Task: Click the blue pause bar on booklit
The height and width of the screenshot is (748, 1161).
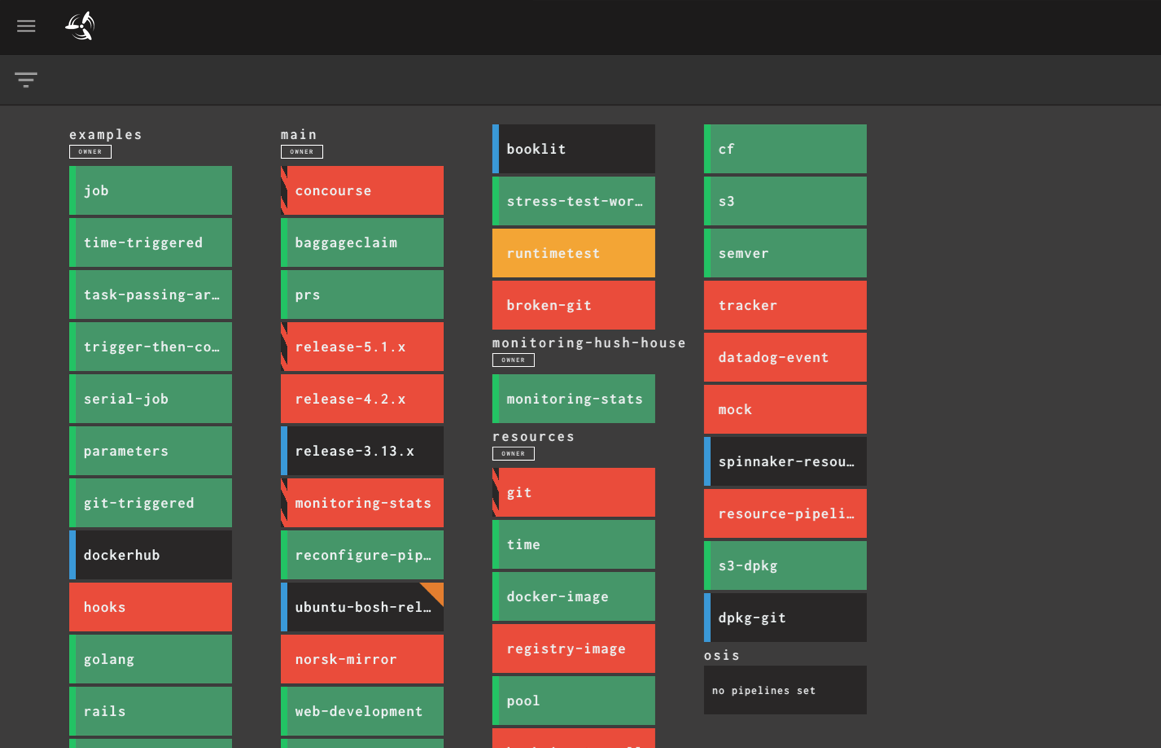Action: coord(495,148)
